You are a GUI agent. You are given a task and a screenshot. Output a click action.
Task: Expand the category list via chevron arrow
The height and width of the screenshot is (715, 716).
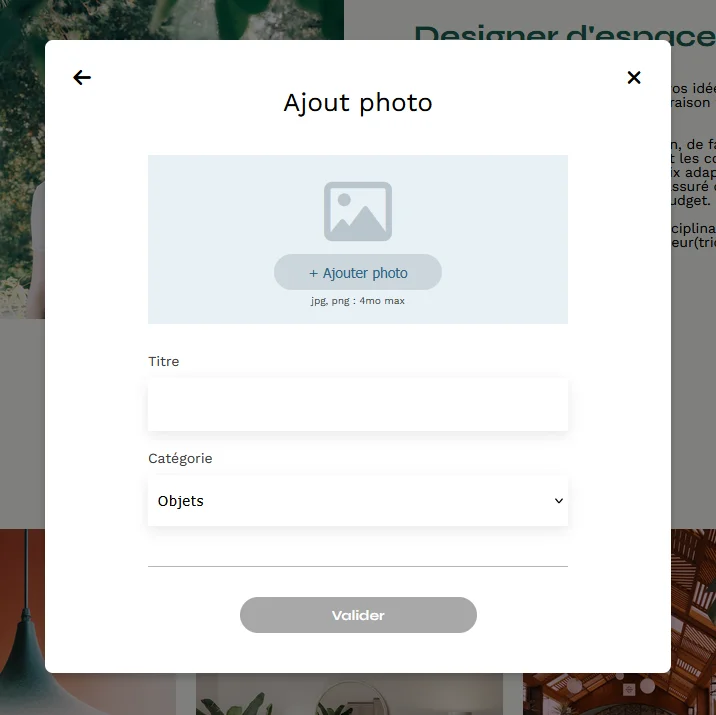(558, 501)
